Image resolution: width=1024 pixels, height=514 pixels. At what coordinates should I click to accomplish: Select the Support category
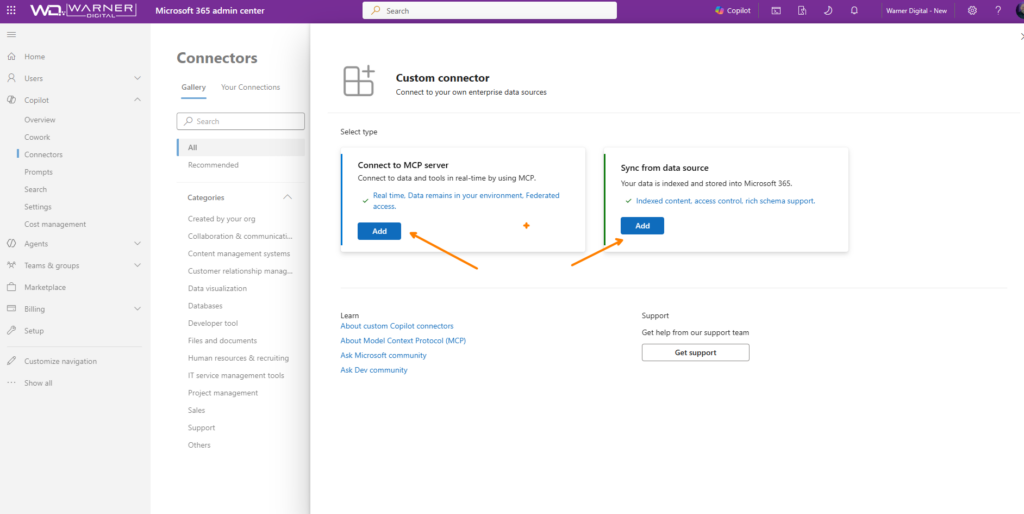click(201, 428)
